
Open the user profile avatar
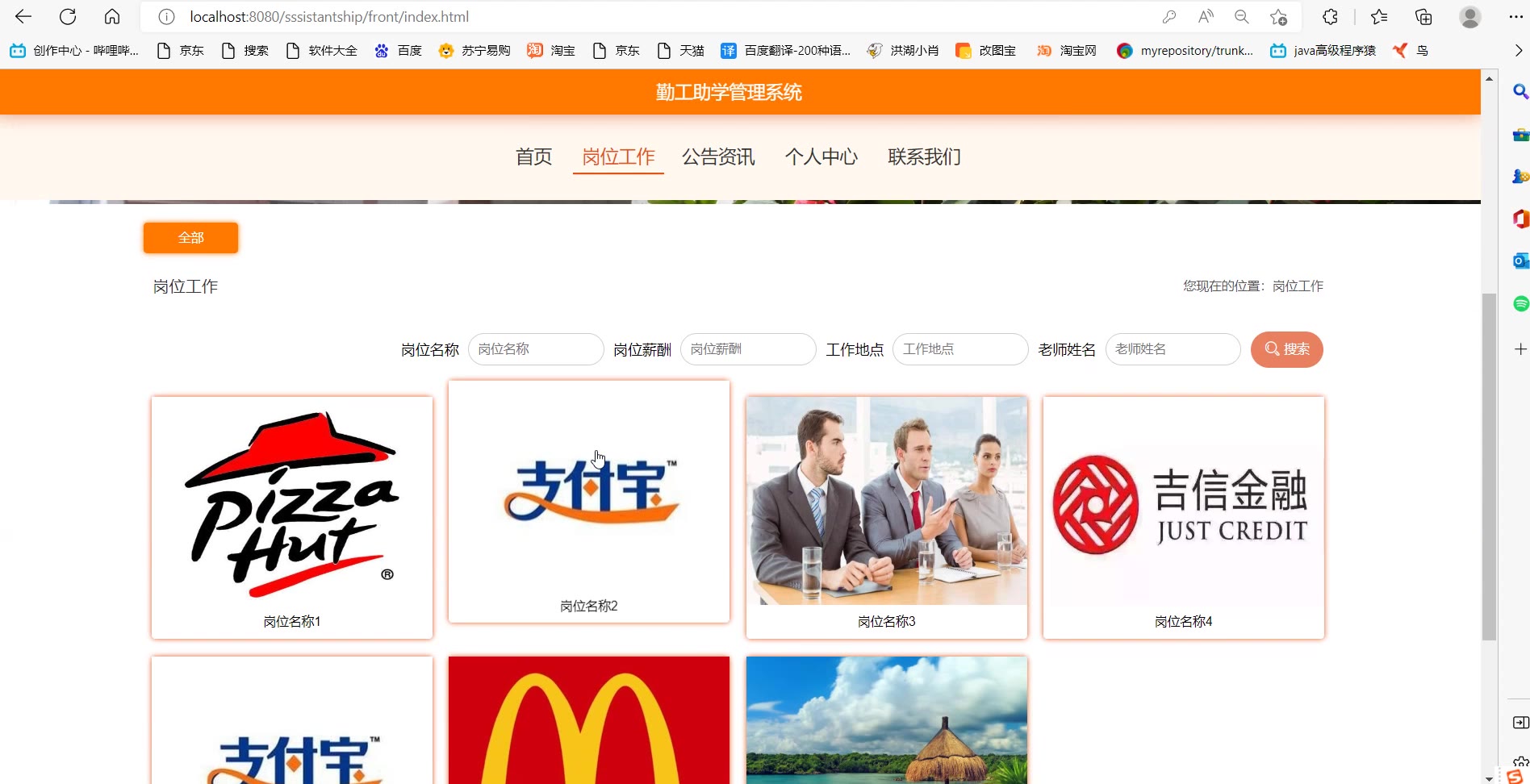coord(1470,17)
